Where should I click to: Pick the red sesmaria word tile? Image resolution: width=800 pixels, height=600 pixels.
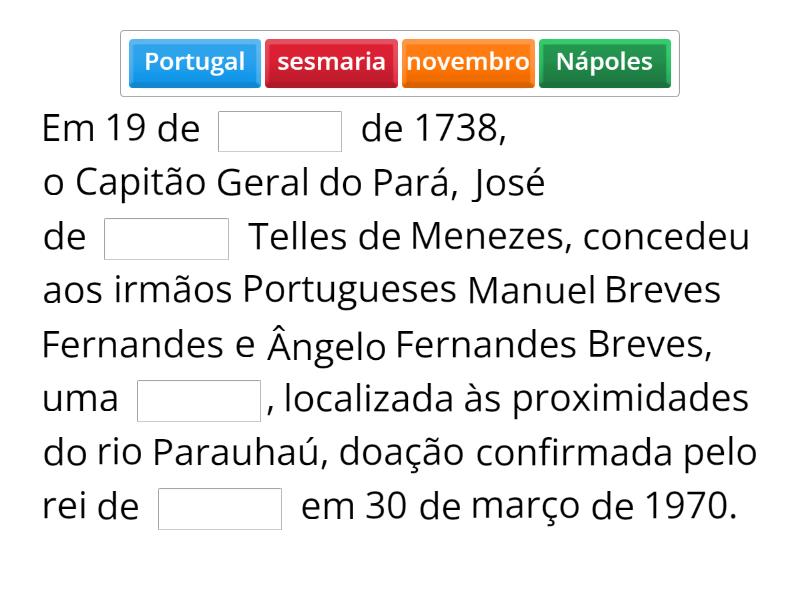click(x=331, y=62)
